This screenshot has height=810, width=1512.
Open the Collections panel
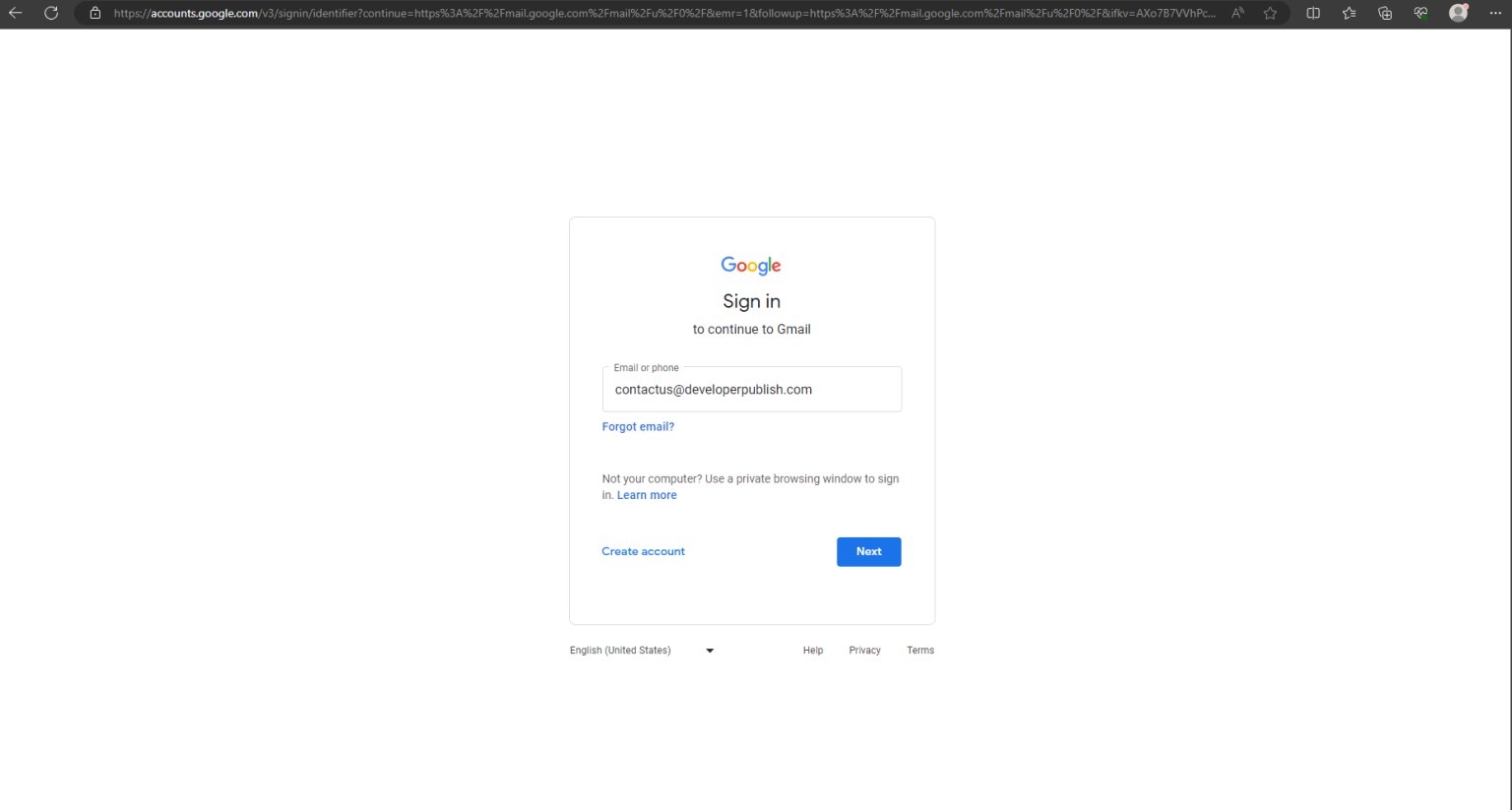(1384, 13)
